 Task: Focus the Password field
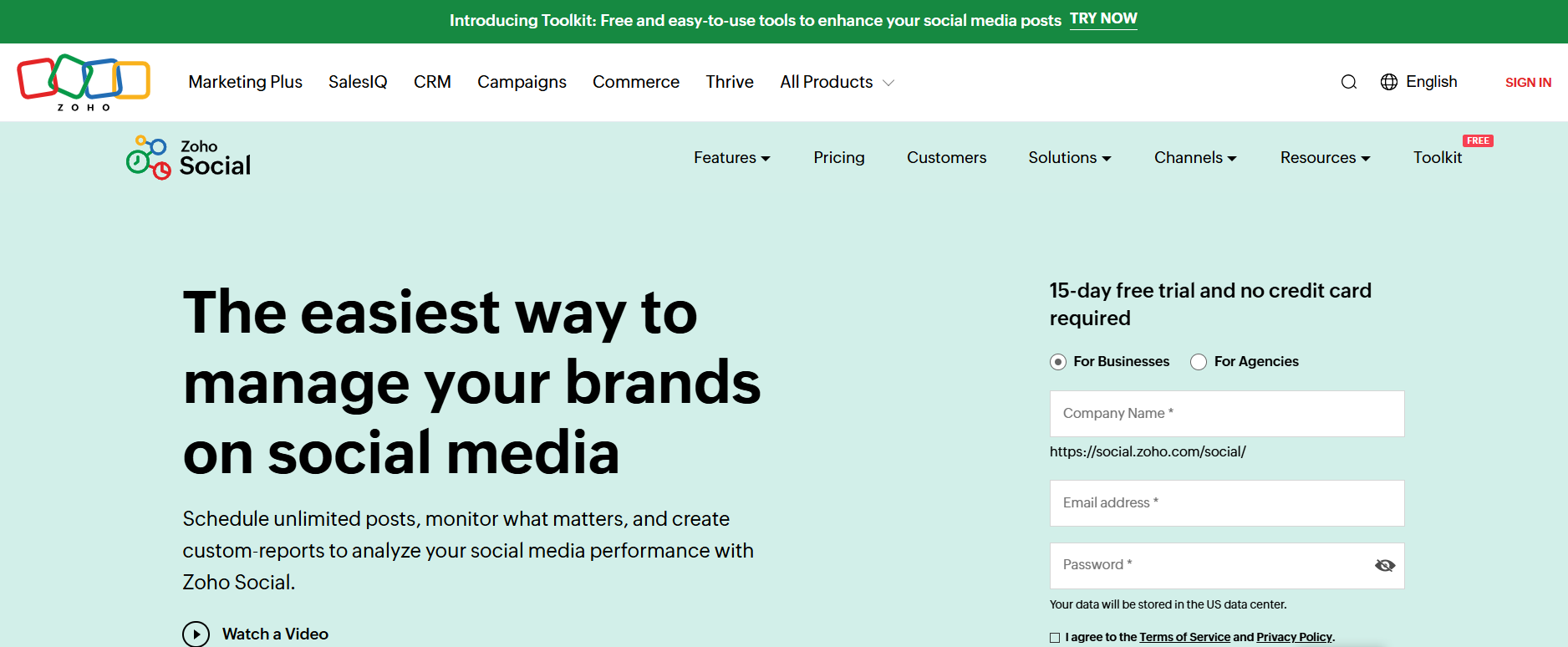point(1227,566)
